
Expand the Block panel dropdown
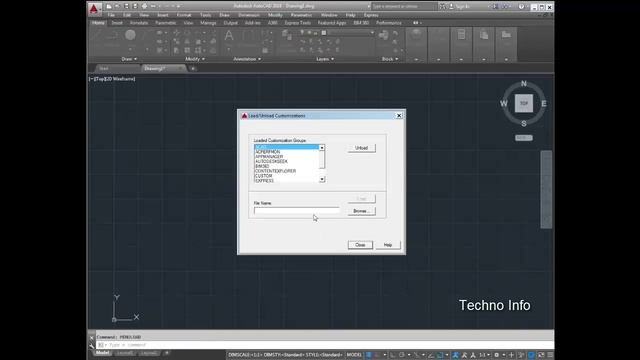pyautogui.click(x=390, y=59)
